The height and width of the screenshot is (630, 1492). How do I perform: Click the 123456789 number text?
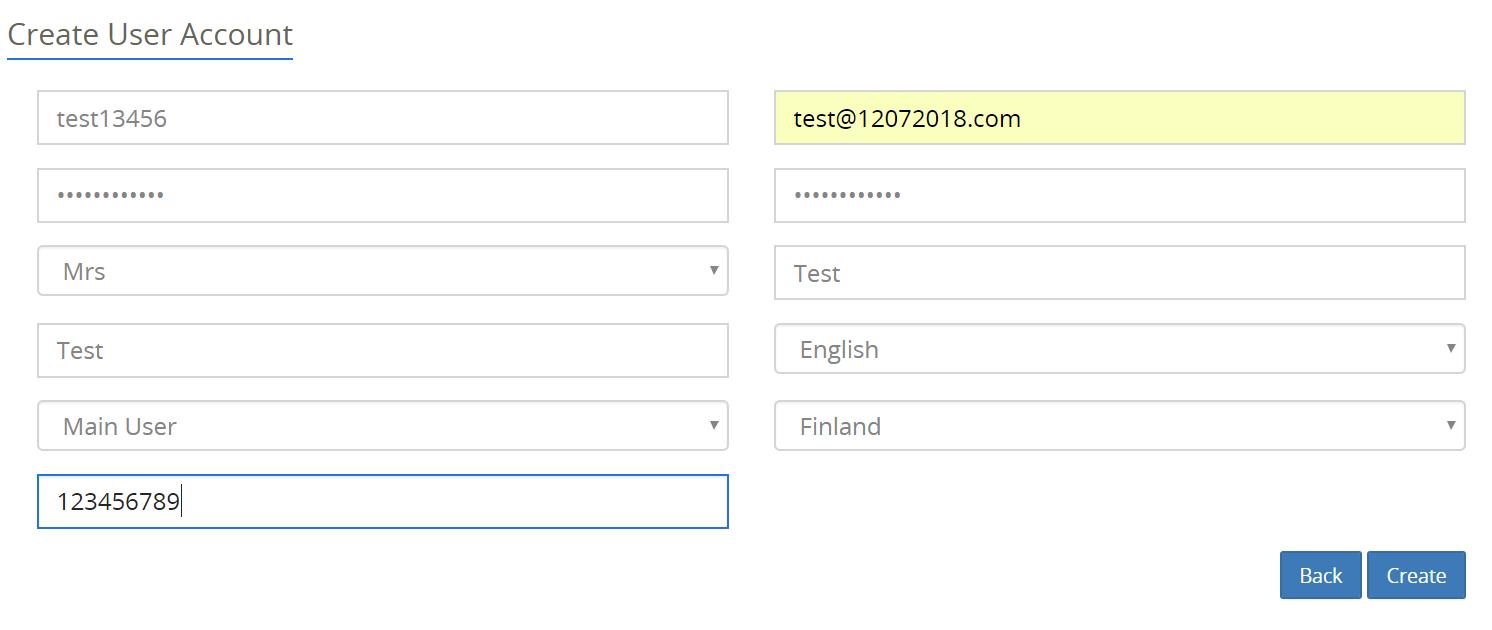pos(118,502)
